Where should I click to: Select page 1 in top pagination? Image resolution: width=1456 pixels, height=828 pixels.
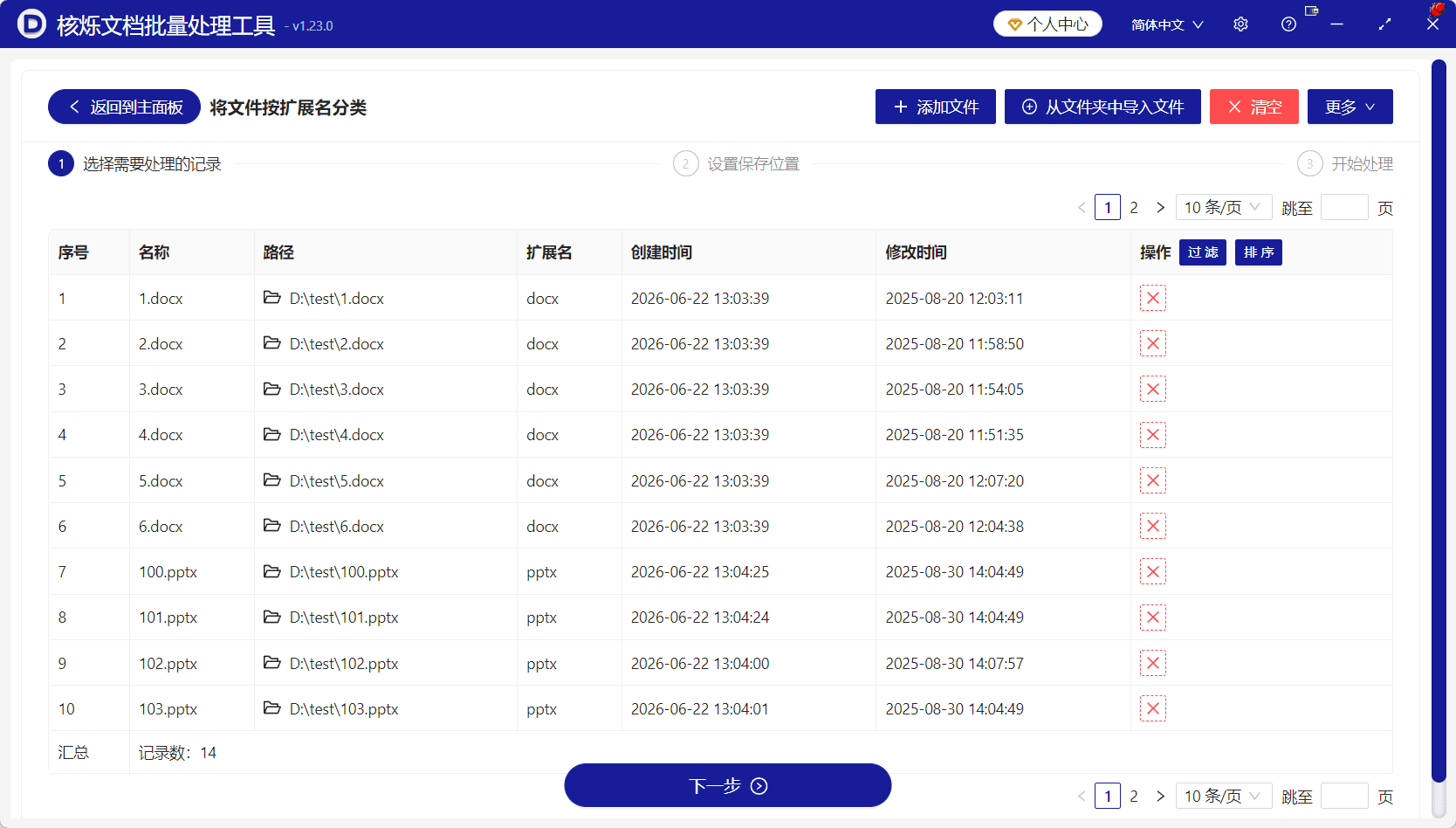click(1108, 207)
